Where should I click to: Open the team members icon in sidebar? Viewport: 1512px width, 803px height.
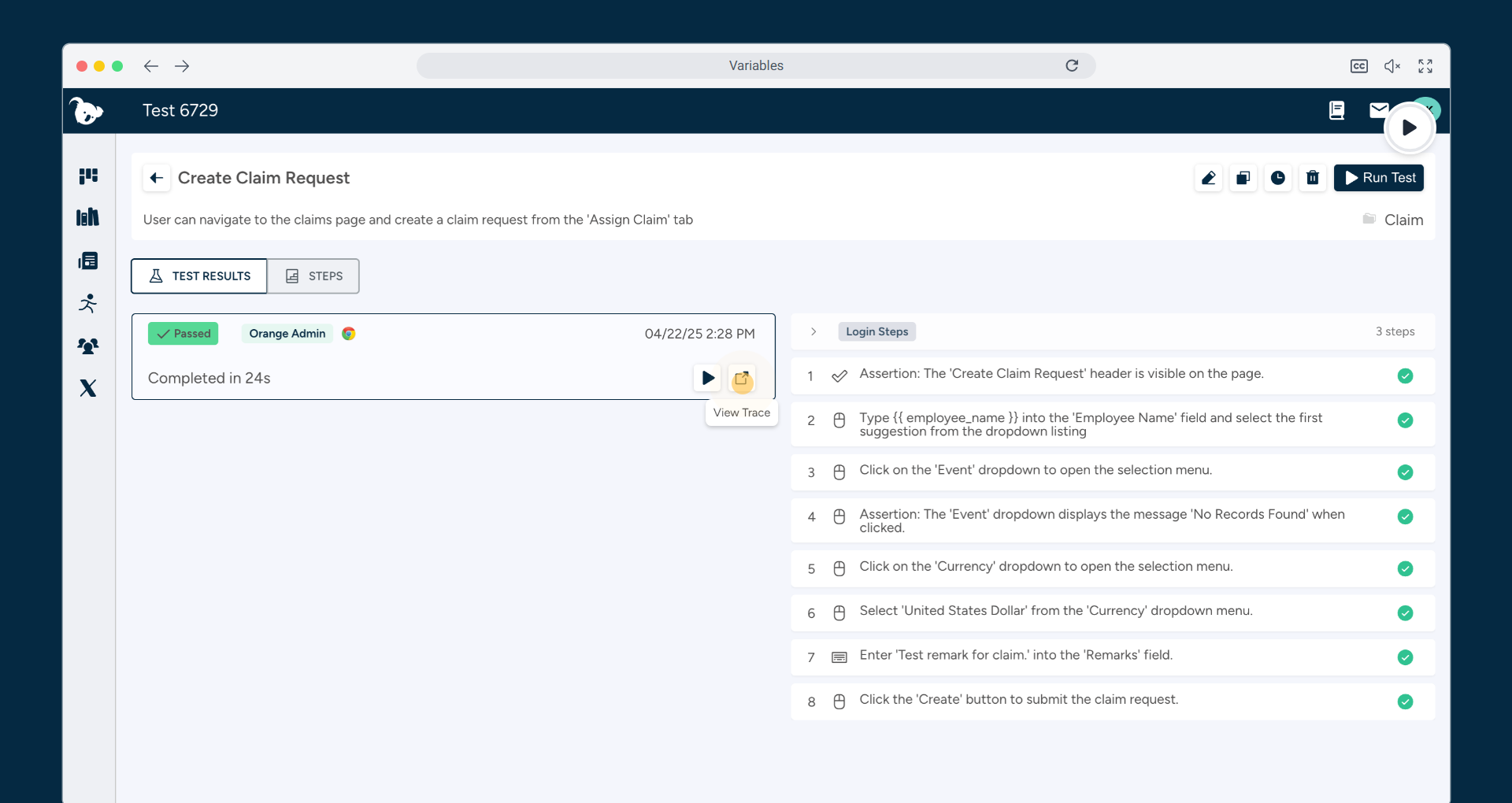88,346
